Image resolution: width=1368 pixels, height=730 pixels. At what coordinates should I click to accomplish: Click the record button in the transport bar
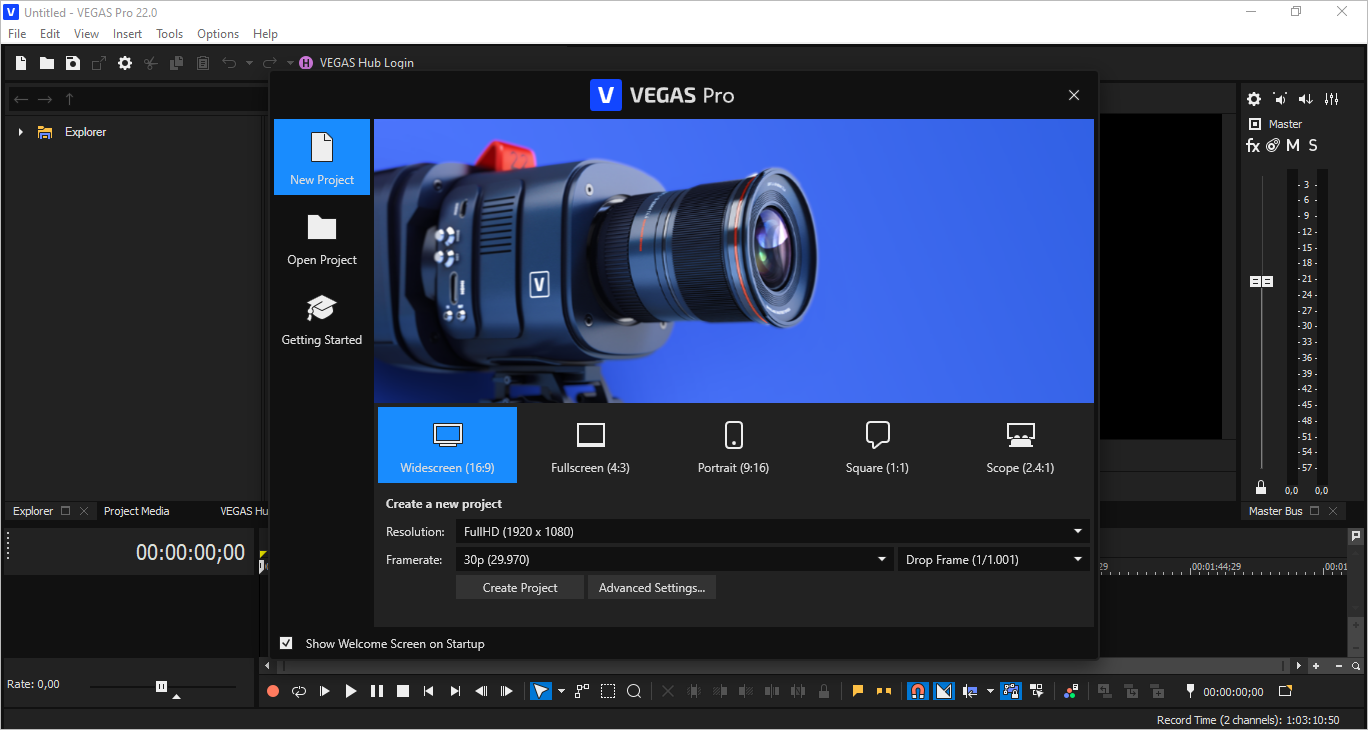273,691
